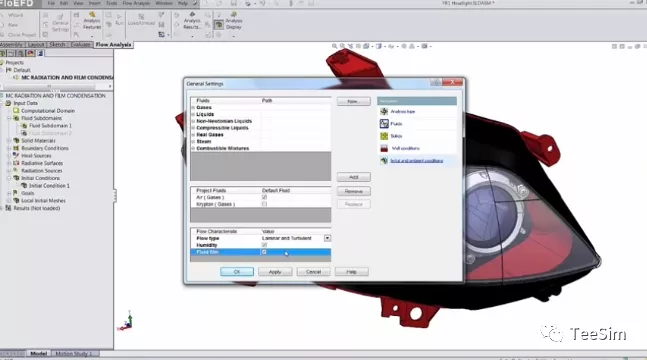Image resolution: width=647 pixels, height=360 pixels.
Task: Switch to the Motion Study 1 tab
Action: tap(73, 354)
